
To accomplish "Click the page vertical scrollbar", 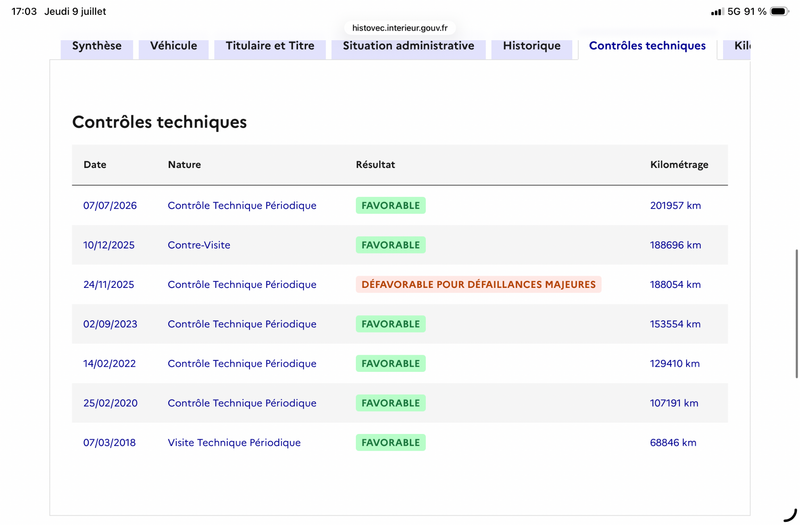I will pos(796,314).
